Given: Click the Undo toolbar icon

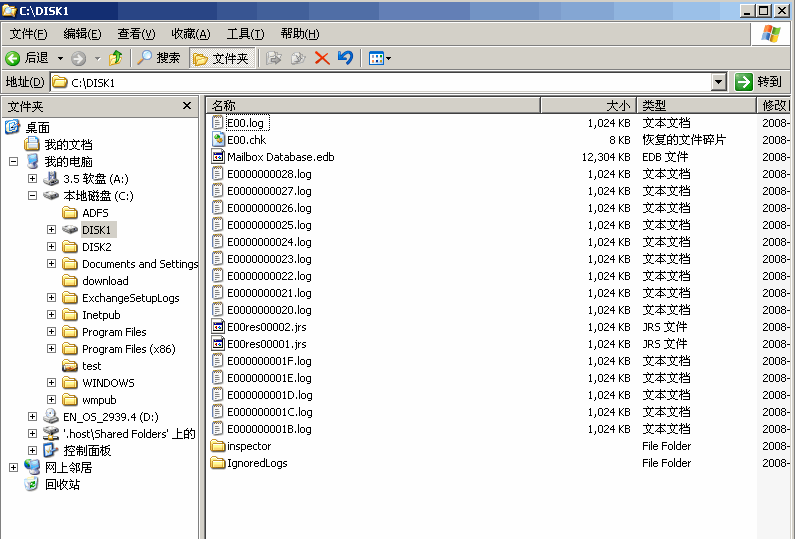Looking at the screenshot, I should (345, 58).
